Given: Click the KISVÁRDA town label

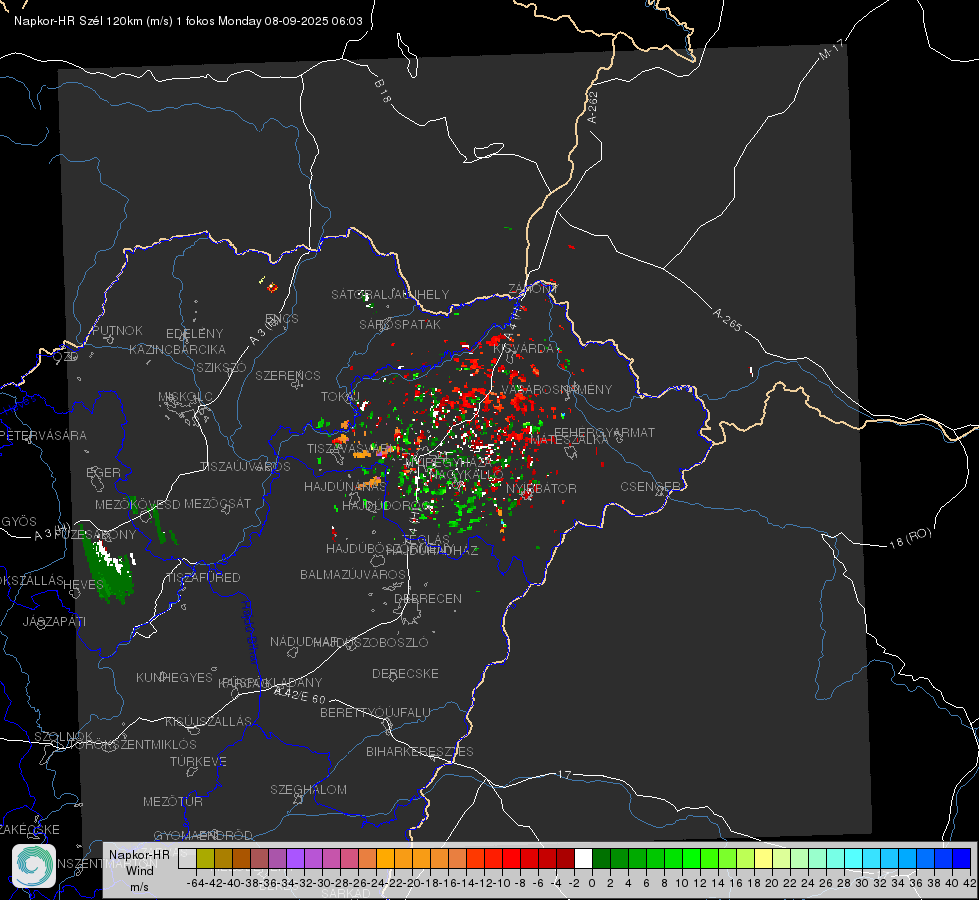Looking at the screenshot, I should [x=523, y=349].
